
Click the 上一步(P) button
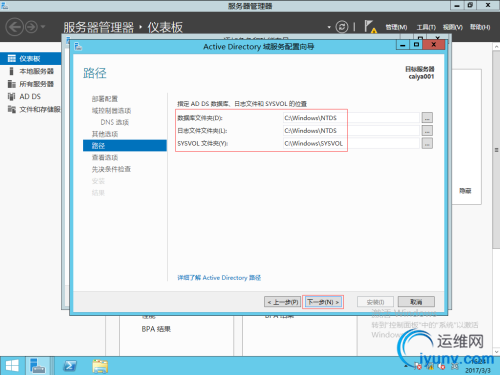(x=283, y=302)
